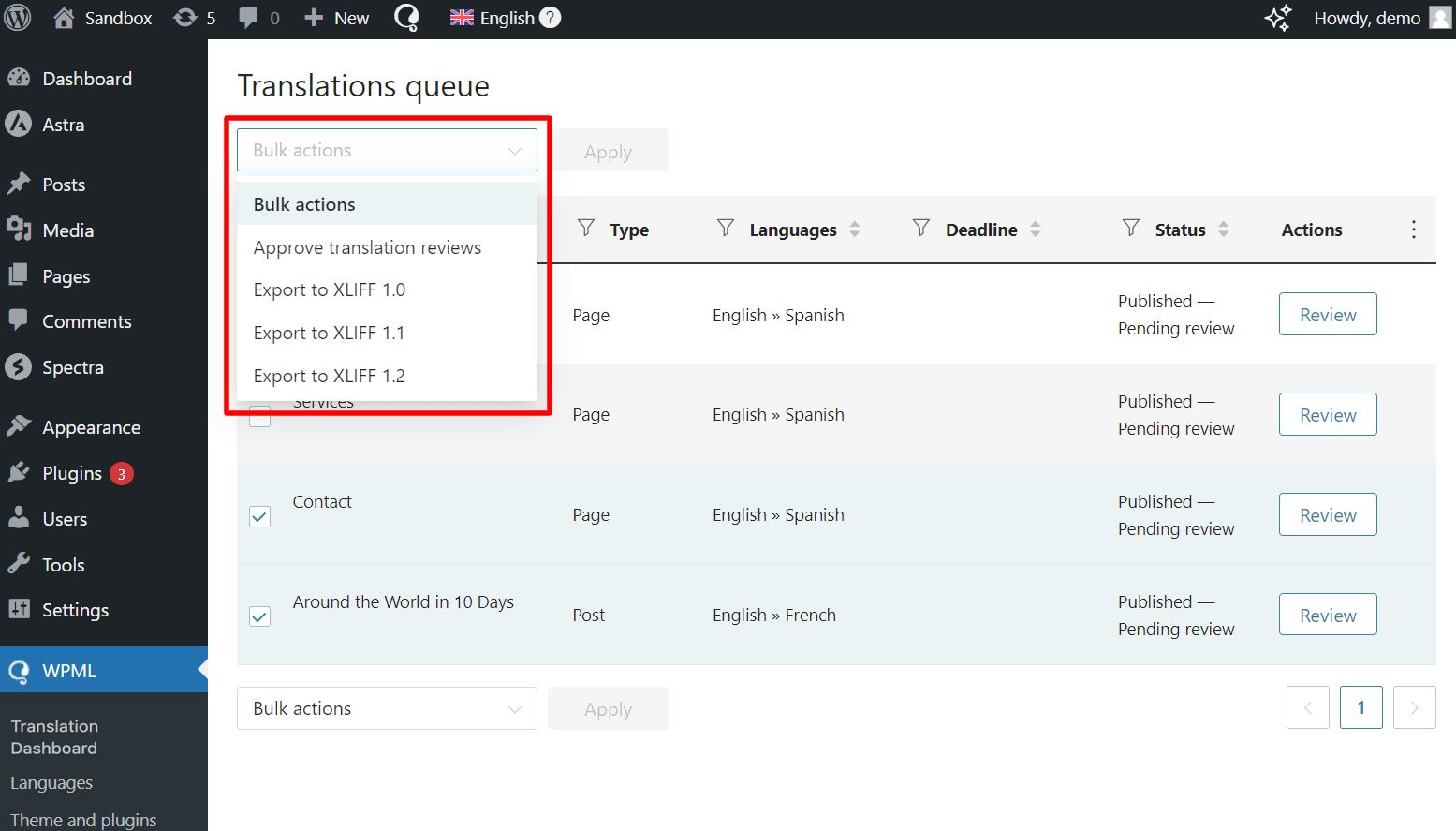Image resolution: width=1456 pixels, height=831 pixels.
Task: Click the help question mark icon
Action: (551, 18)
